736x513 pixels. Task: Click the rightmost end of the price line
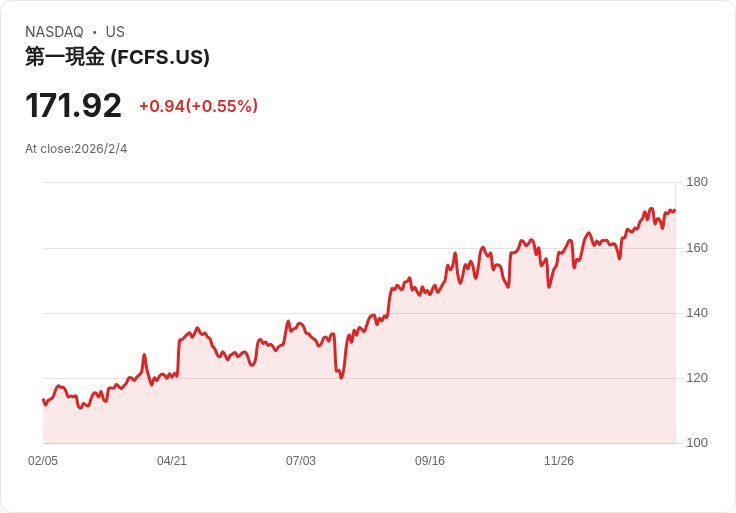coord(674,210)
